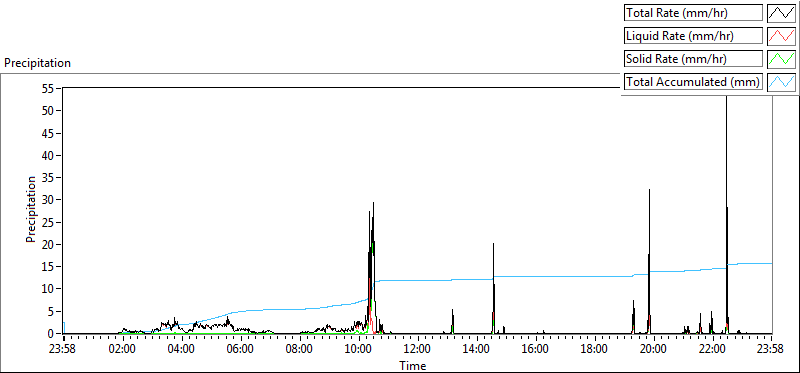Click the 06:00 time axis label
The width and height of the screenshot is (800, 373).
(x=240, y=350)
